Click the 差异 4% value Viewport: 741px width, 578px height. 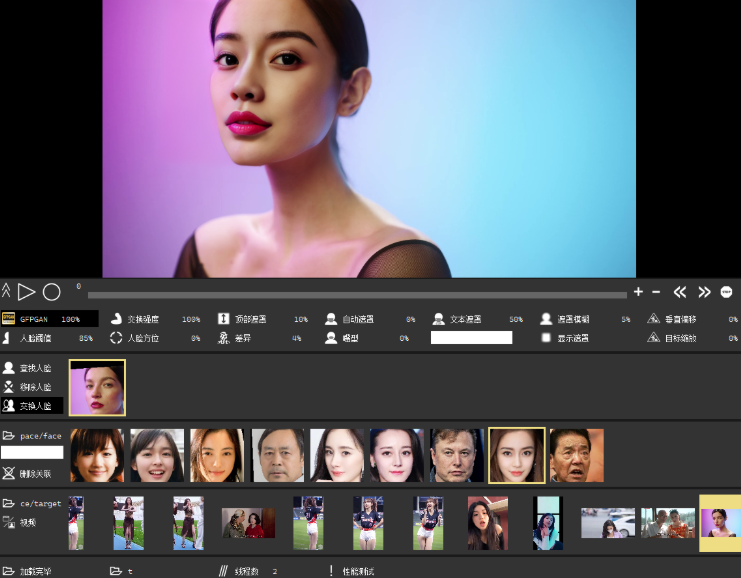click(x=296, y=338)
